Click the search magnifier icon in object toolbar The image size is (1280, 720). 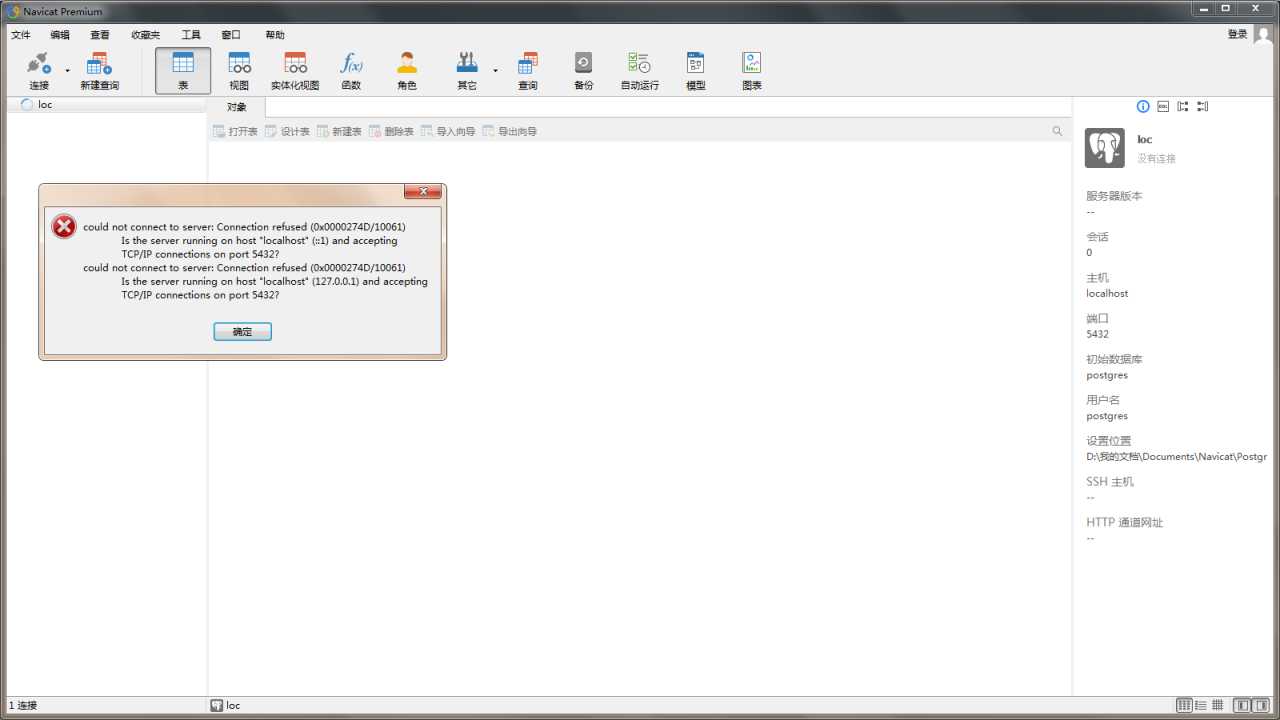click(1057, 131)
